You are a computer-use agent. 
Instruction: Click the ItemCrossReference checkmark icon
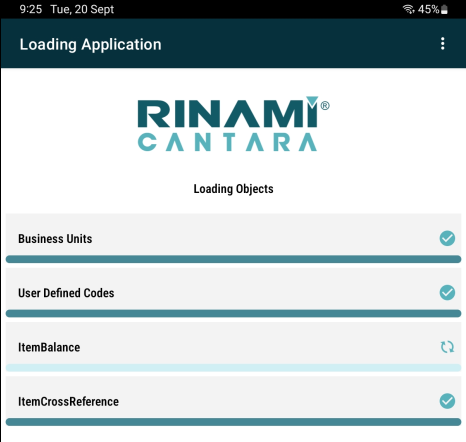coord(447,401)
